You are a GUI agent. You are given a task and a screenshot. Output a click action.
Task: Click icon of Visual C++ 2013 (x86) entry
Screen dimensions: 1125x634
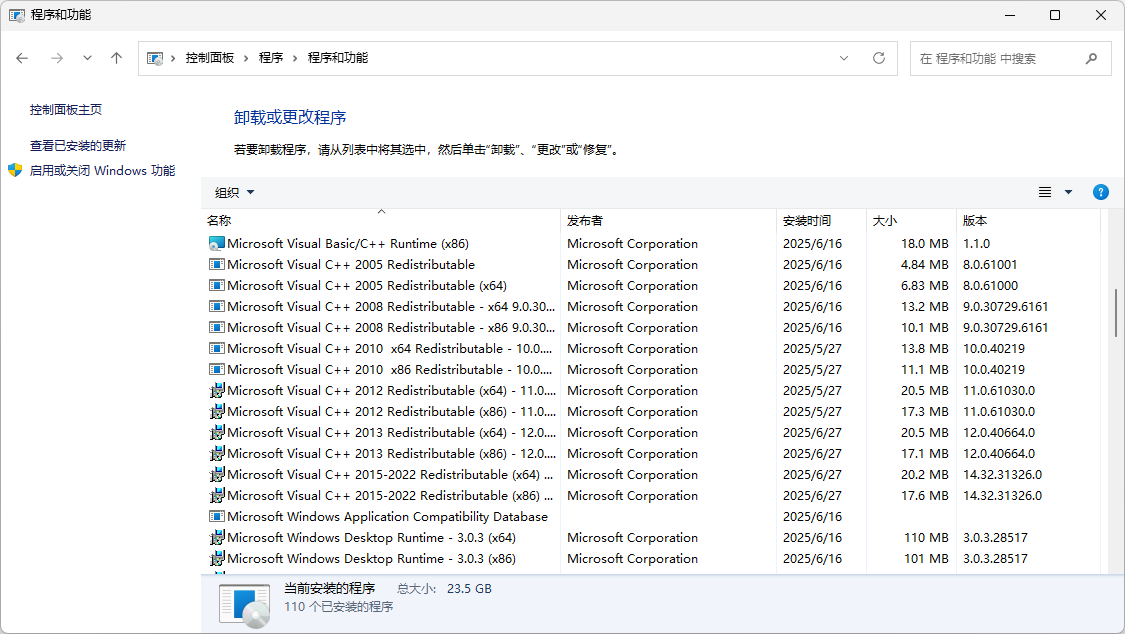[217, 454]
